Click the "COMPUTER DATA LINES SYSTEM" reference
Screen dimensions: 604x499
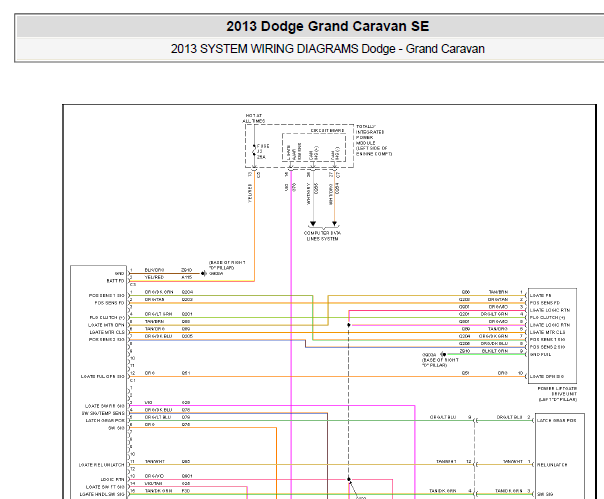[322, 236]
